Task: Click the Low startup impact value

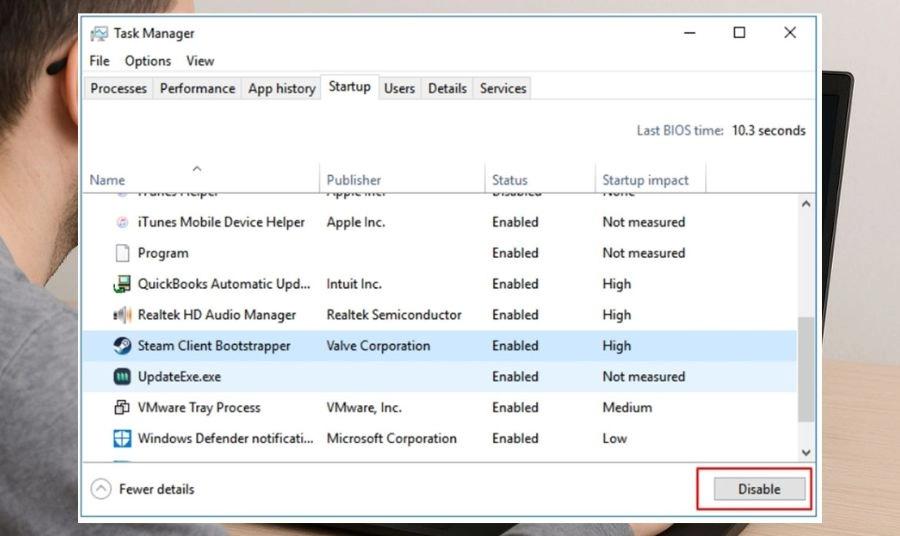Action: click(615, 438)
